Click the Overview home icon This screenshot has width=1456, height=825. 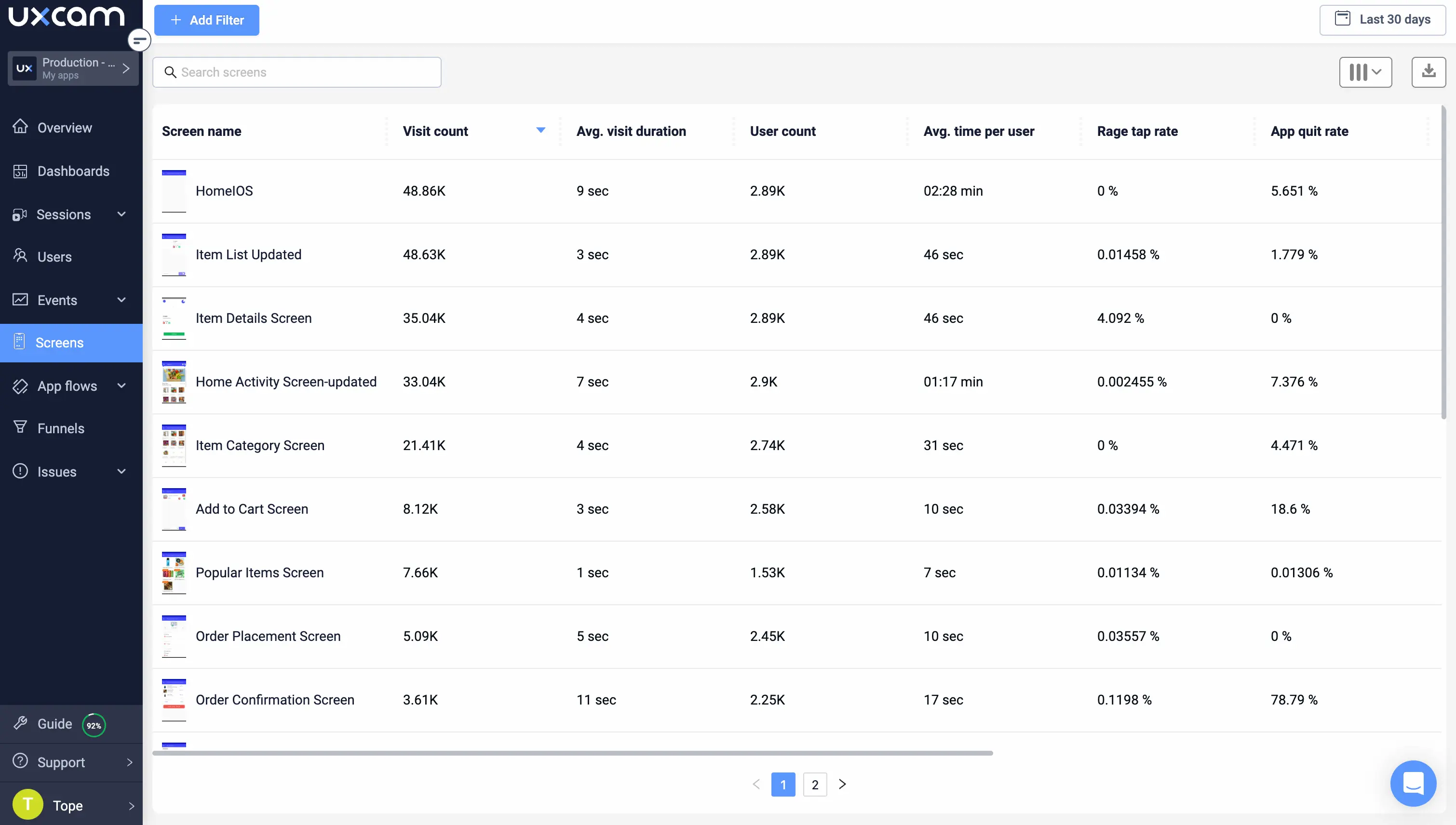point(20,127)
